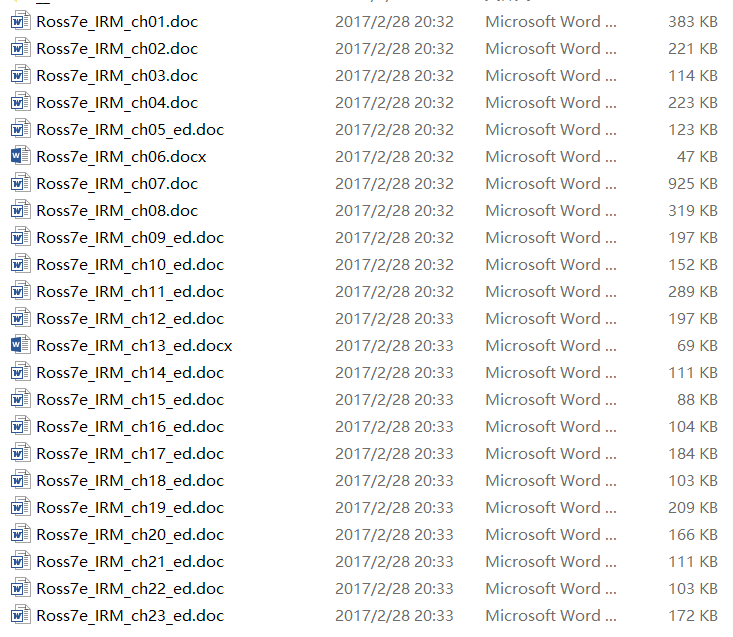This screenshot has height=637, width=733.
Task: Click the file name Ross7e_IRM_ch11_ed.doc
Action: (130, 292)
